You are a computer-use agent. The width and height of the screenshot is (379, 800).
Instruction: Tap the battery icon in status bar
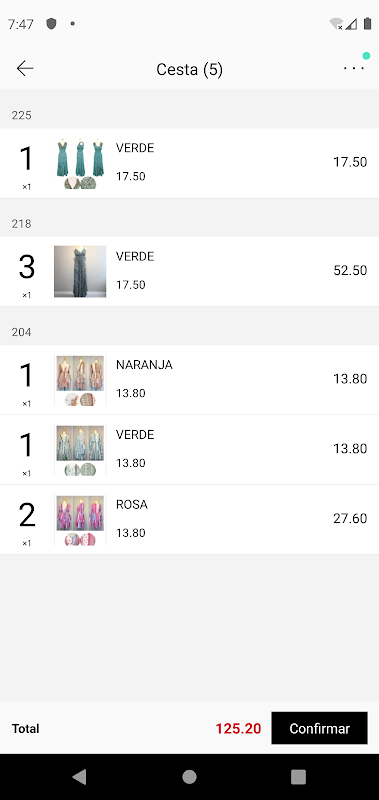(x=367, y=23)
